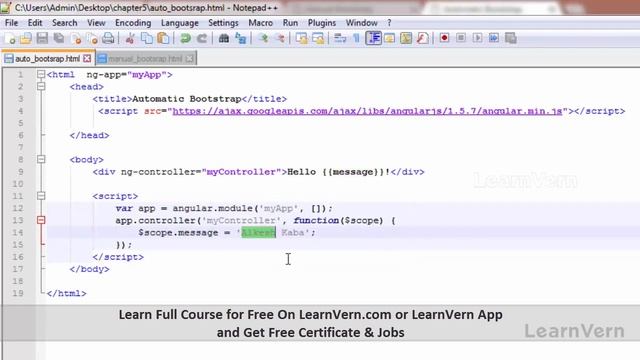
Task: Open the Language menu
Action: pyautogui.click(x=180, y=23)
